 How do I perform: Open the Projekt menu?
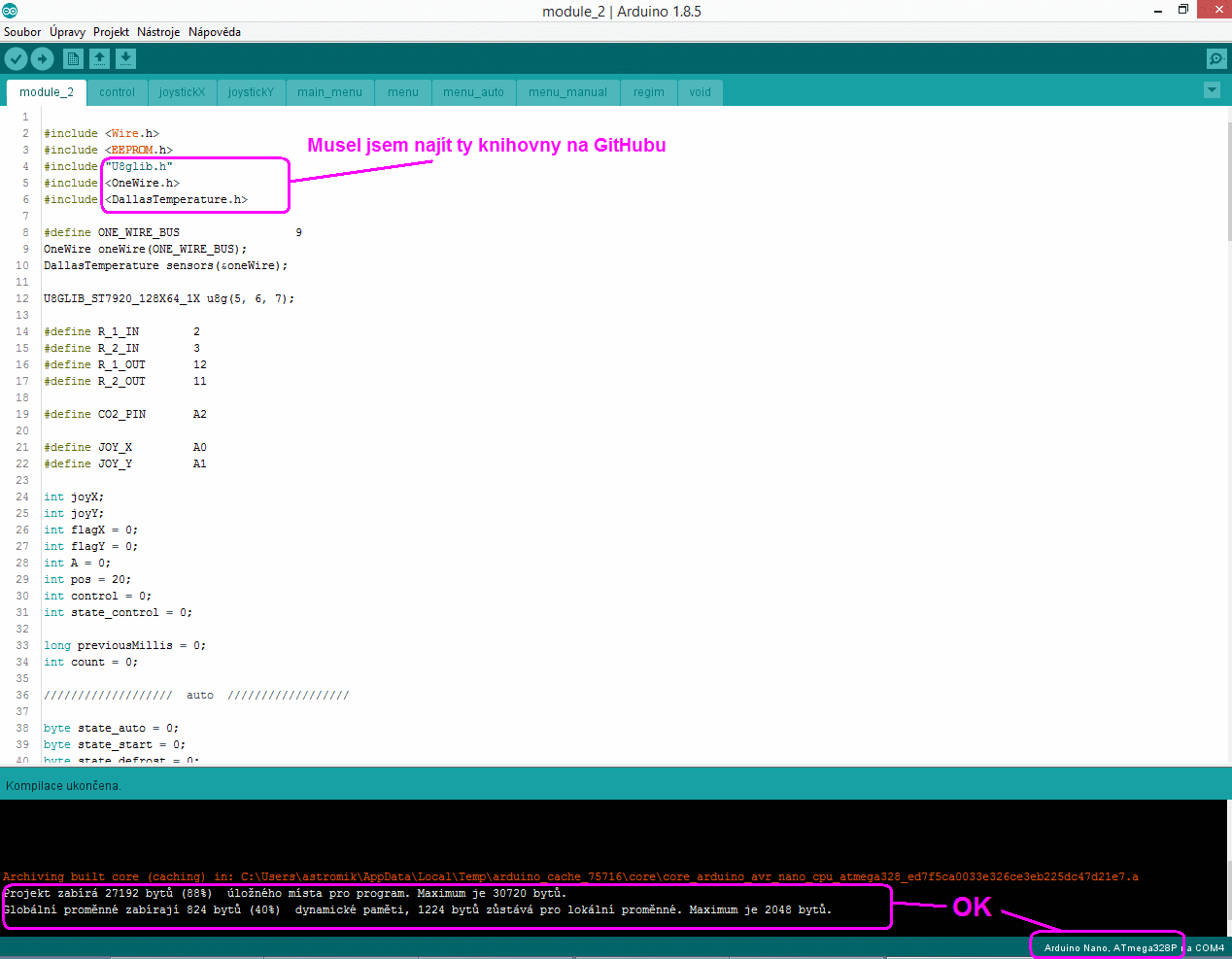[x=111, y=32]
